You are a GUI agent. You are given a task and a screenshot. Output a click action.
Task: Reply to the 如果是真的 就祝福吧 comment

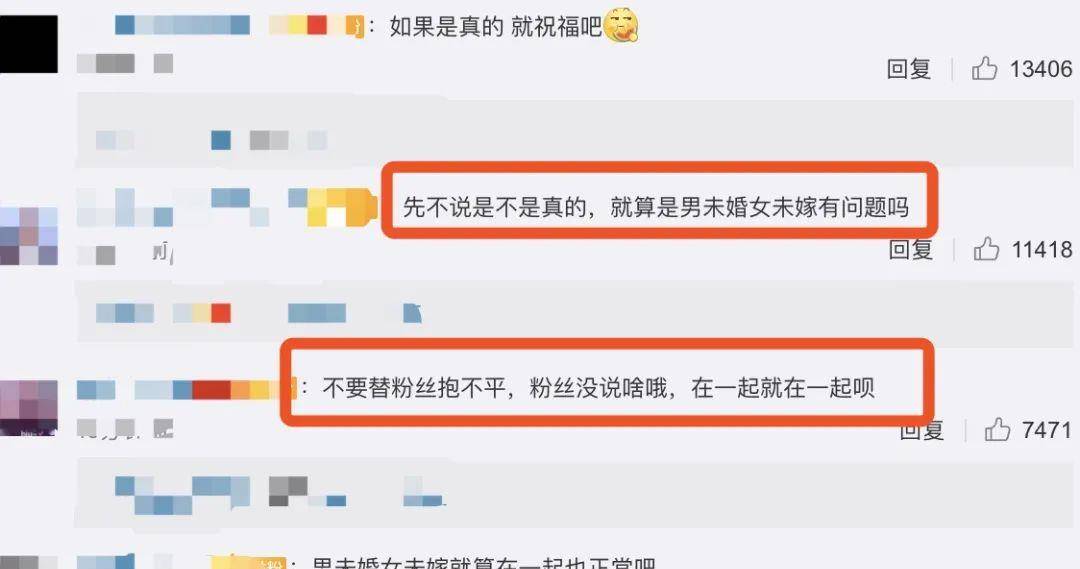point(908,69)
